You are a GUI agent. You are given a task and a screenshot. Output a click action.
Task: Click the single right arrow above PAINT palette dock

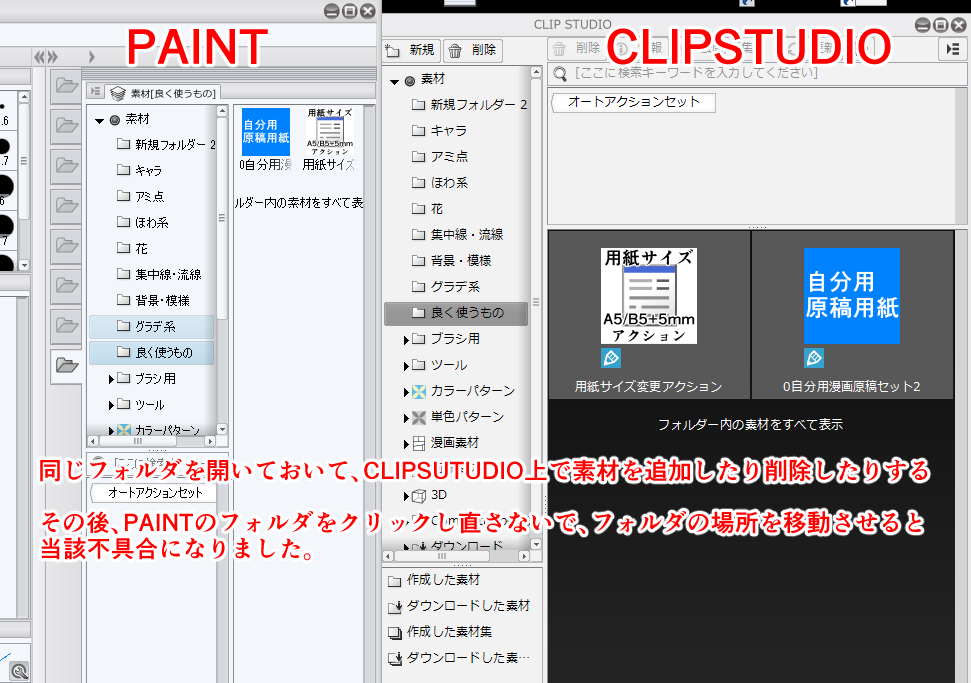92,58
